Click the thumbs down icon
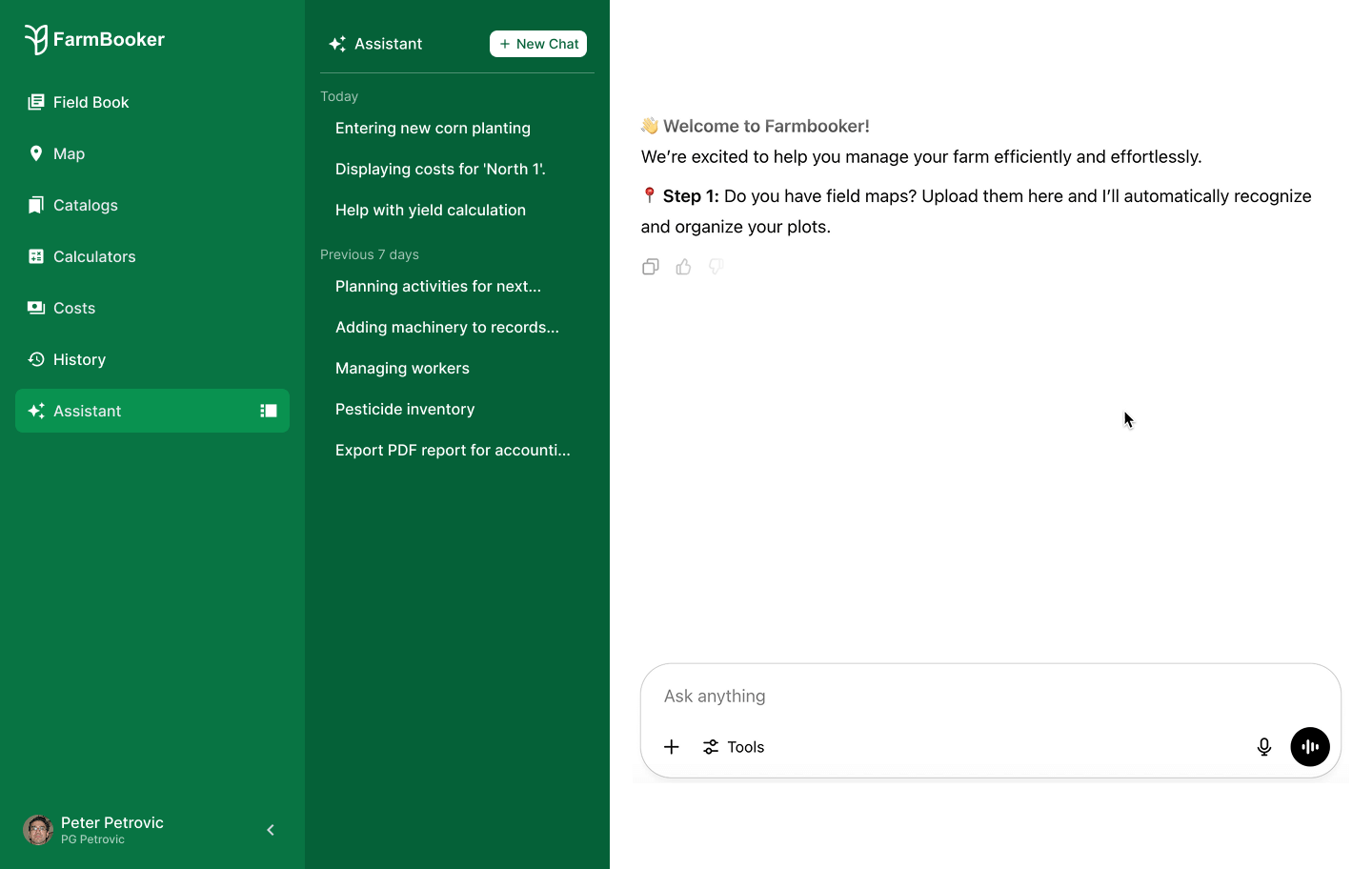 coord(716,267)
